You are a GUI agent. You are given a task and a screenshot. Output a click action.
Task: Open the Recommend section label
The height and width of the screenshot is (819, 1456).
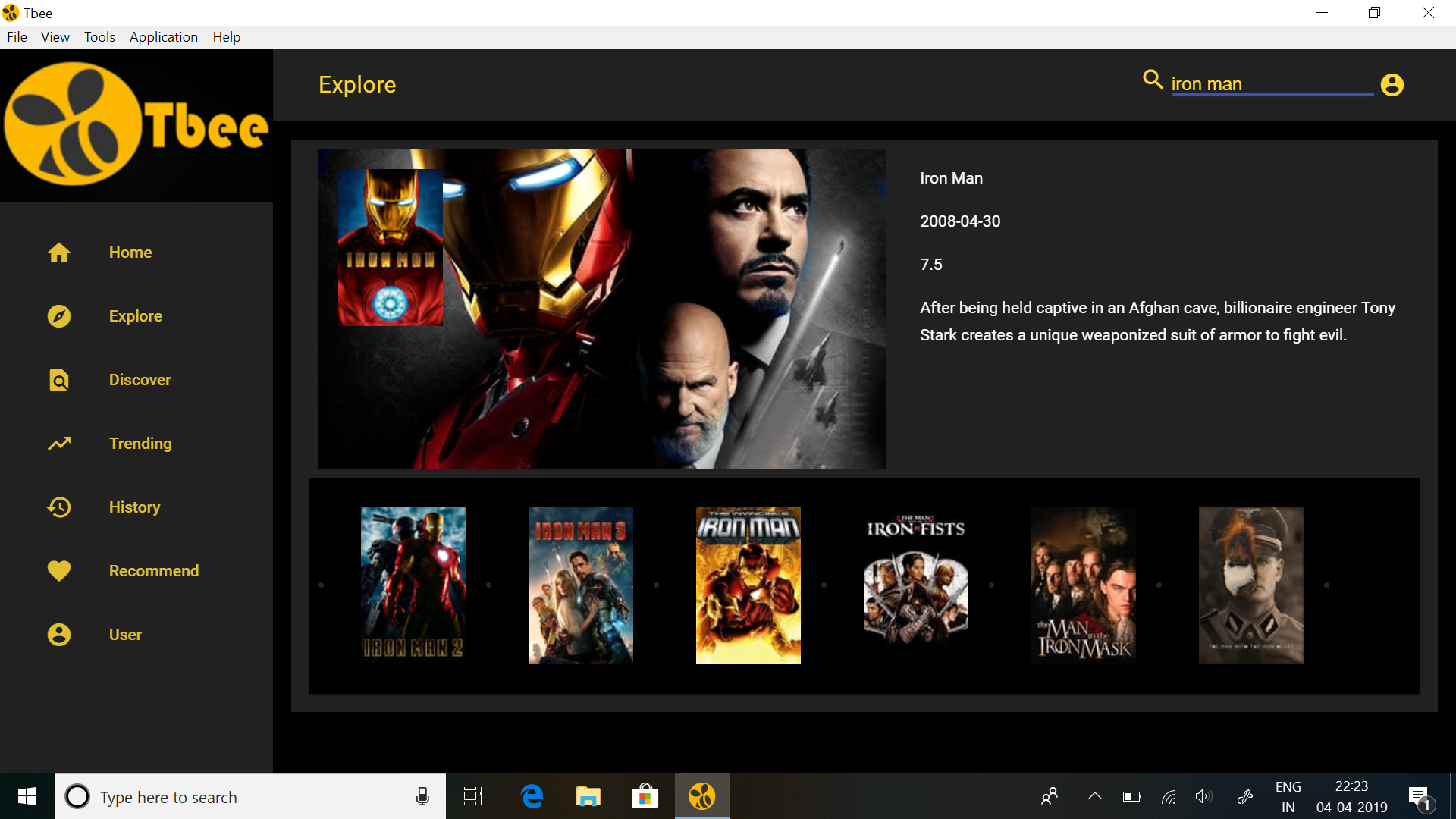(154, 571)
